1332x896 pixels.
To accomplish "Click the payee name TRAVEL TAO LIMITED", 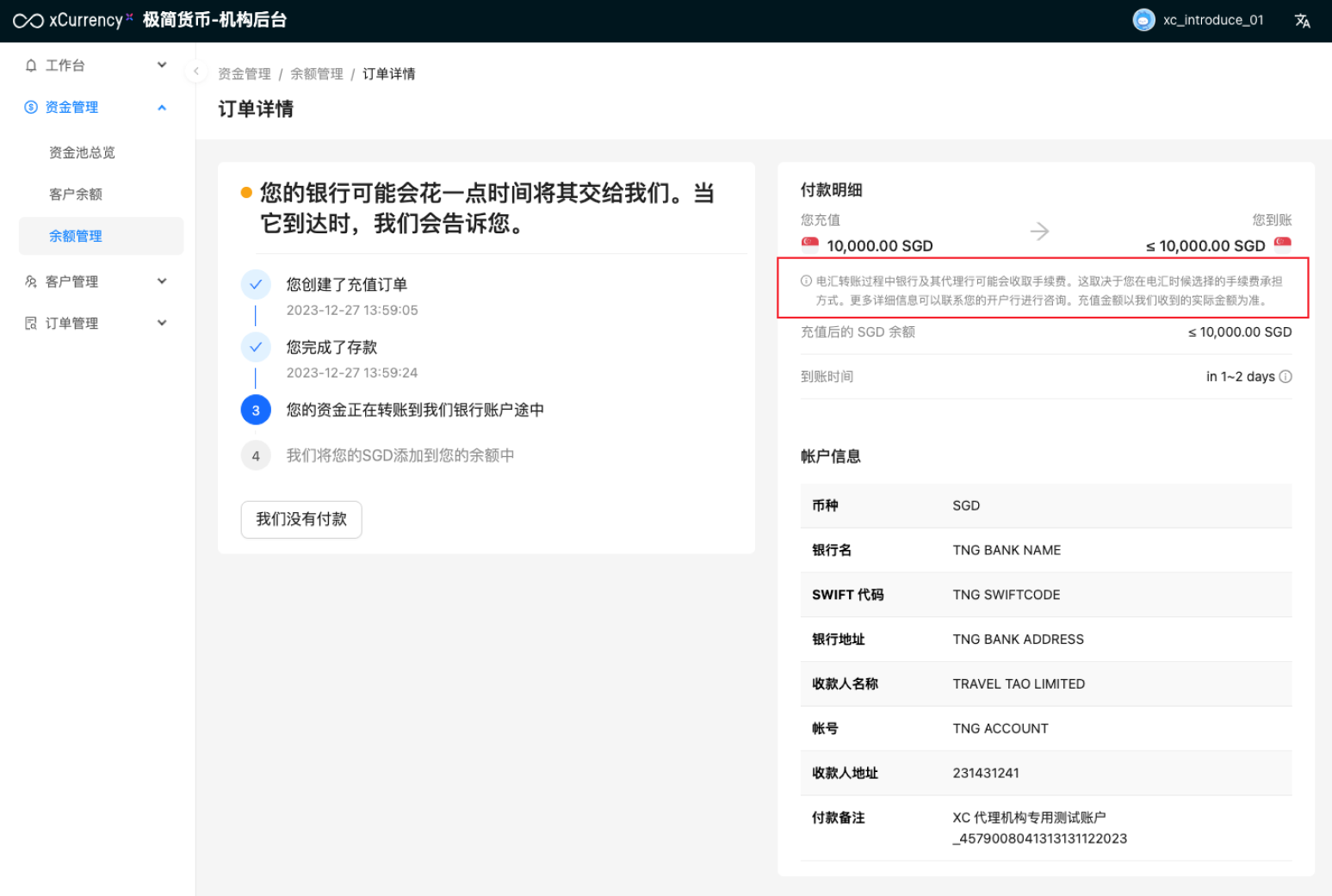I will [1019, 684].
